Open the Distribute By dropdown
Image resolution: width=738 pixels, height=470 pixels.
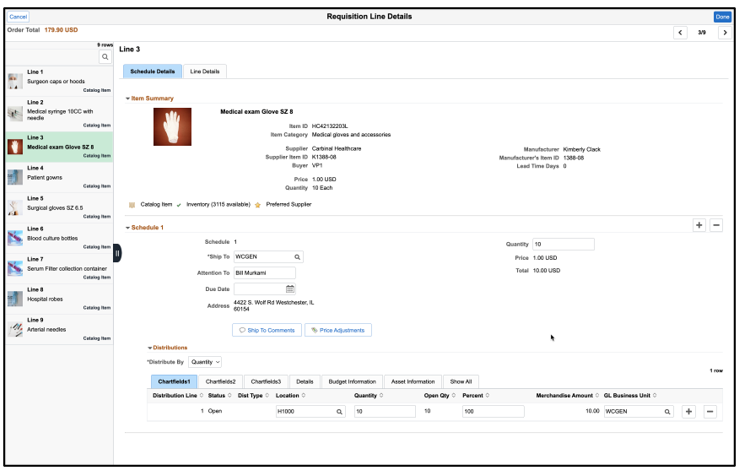coord(205,362)
